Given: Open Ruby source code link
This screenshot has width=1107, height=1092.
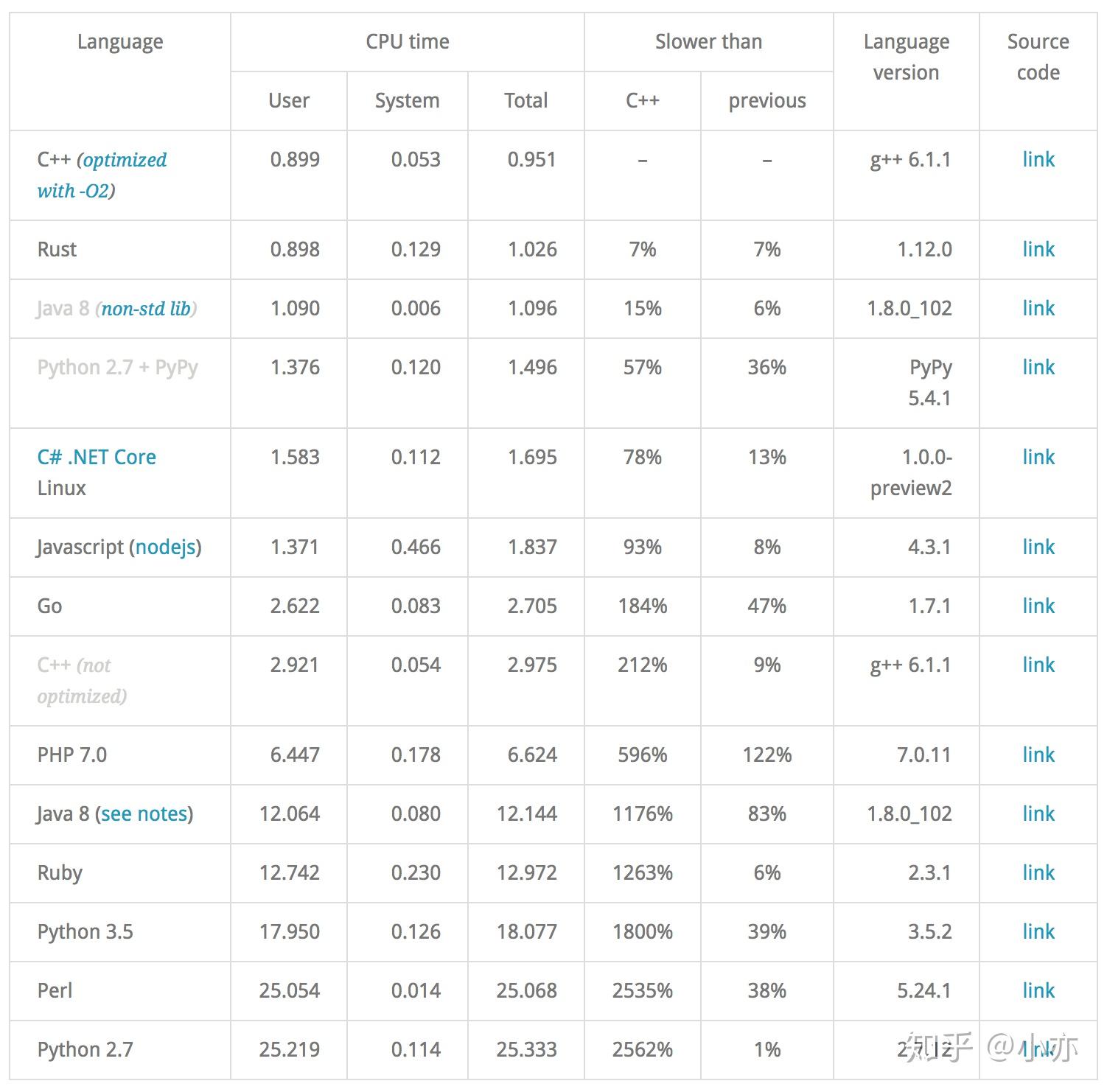Looking at the screenshot, I should pos(1038,872).
